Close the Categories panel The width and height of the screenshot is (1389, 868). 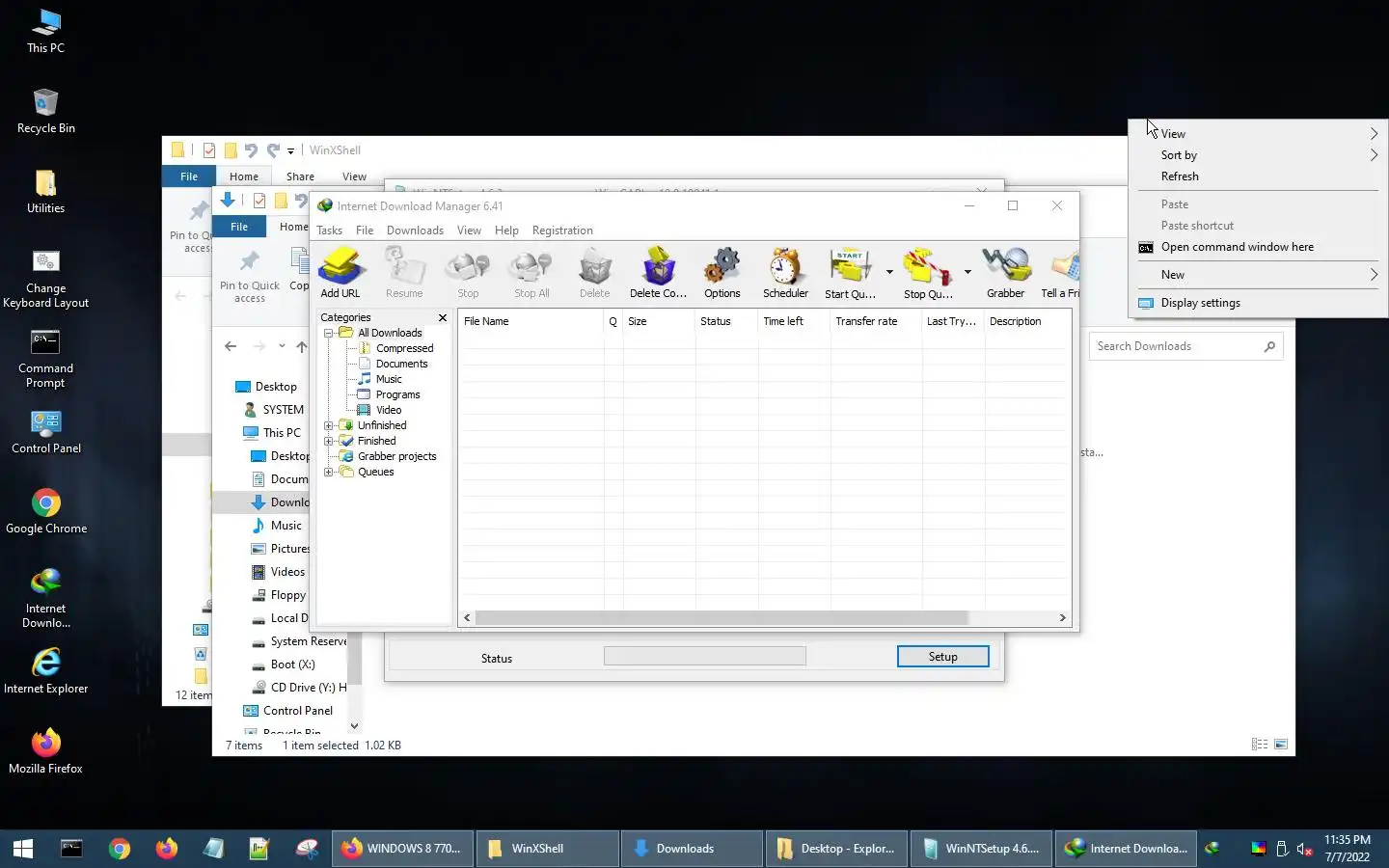point(443,317)
